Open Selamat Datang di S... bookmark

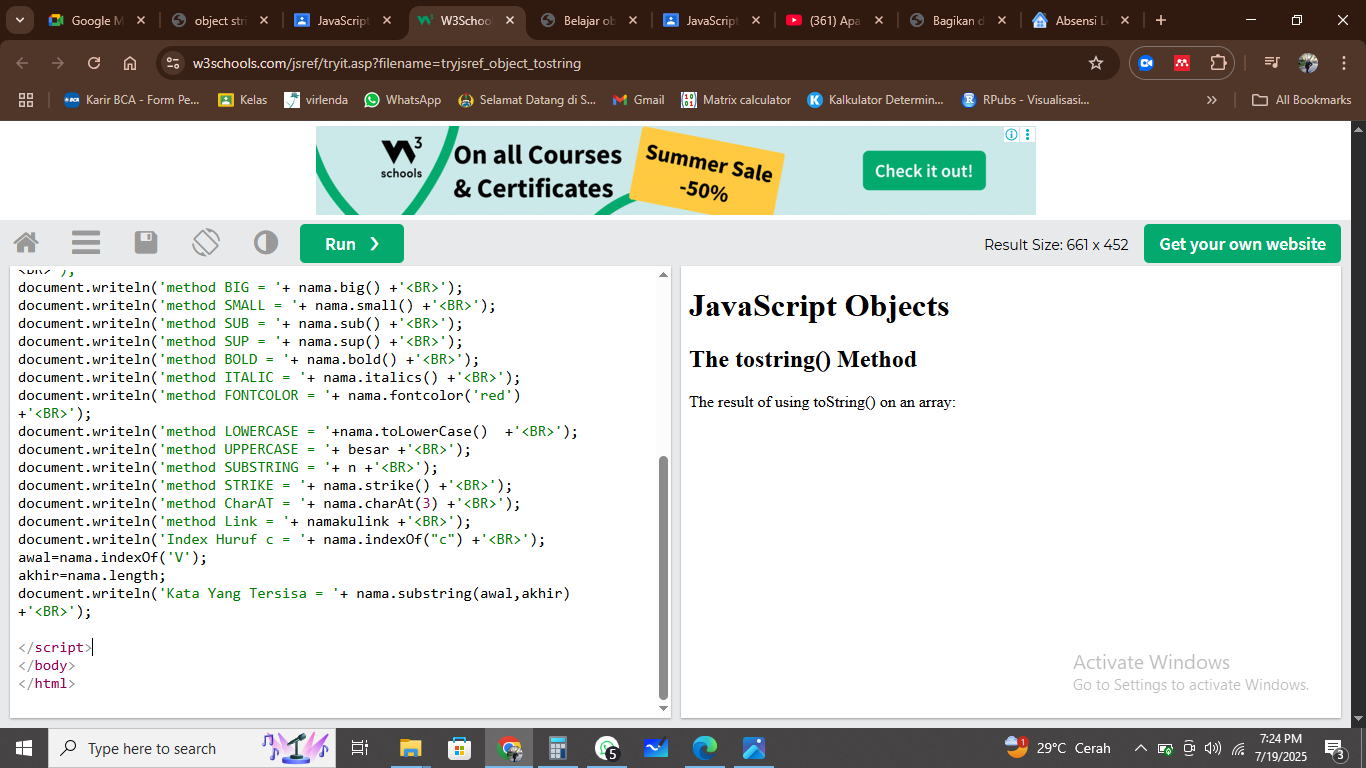click(x=526, y=99)
